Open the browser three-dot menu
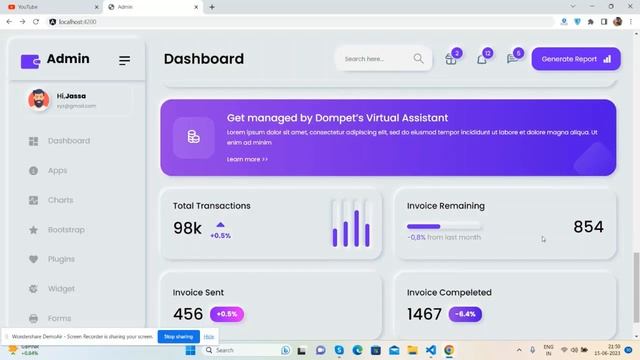 pos(631,22)
